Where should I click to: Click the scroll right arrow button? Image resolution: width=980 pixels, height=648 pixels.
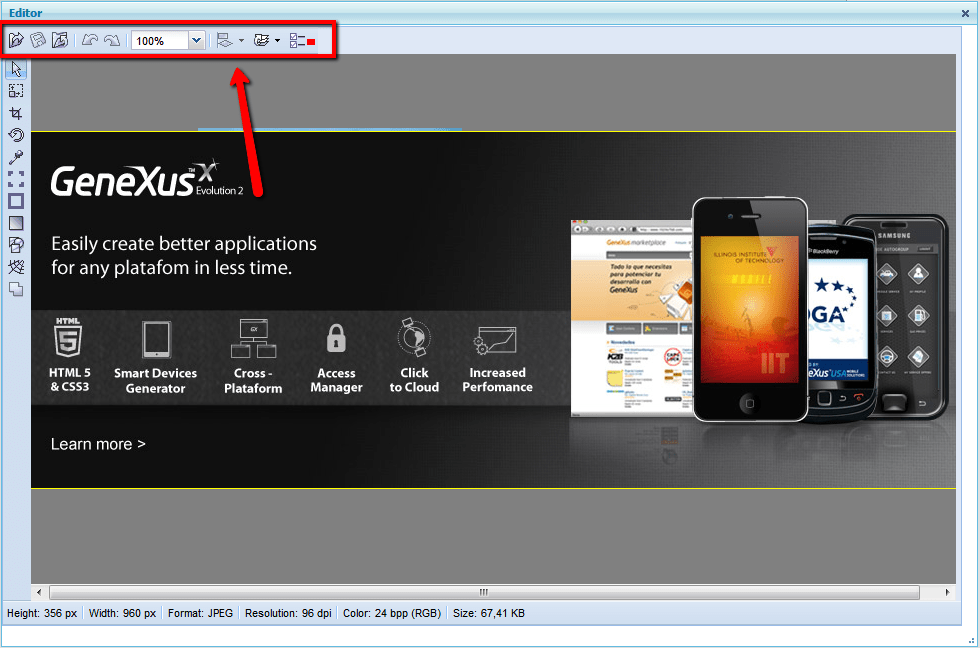[x=948, y=592]
